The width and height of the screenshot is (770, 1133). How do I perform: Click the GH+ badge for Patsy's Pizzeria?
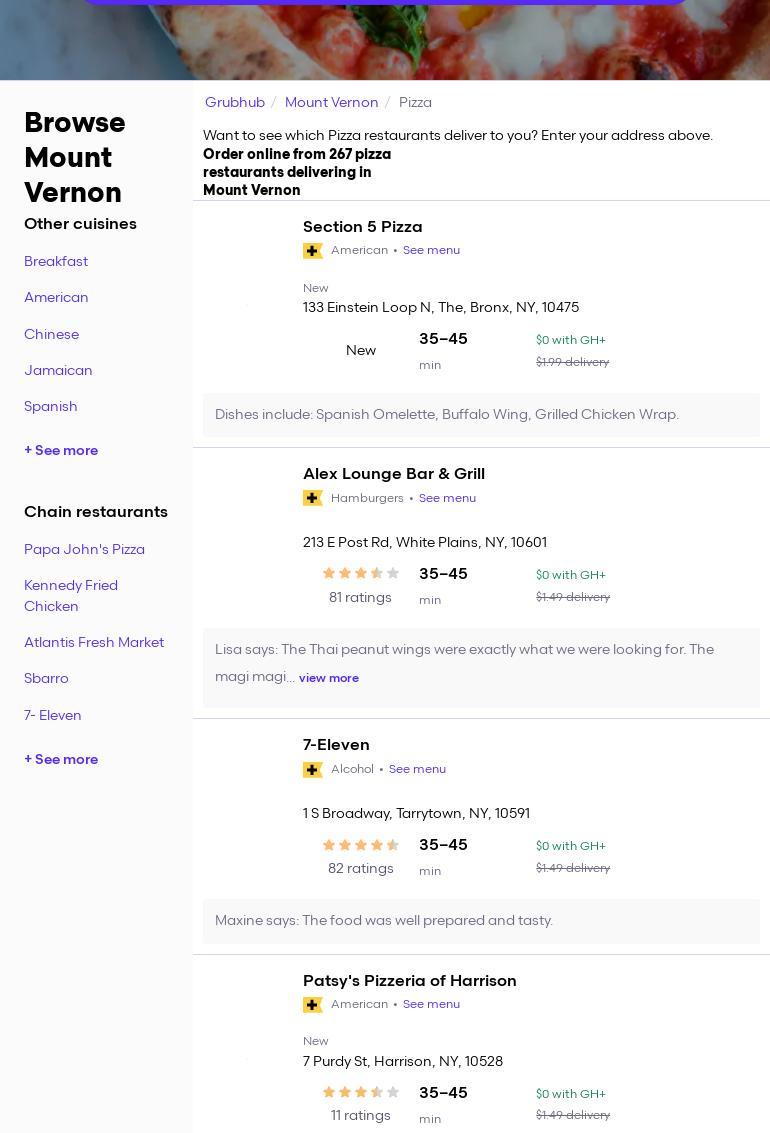(x=313, y=1005)
